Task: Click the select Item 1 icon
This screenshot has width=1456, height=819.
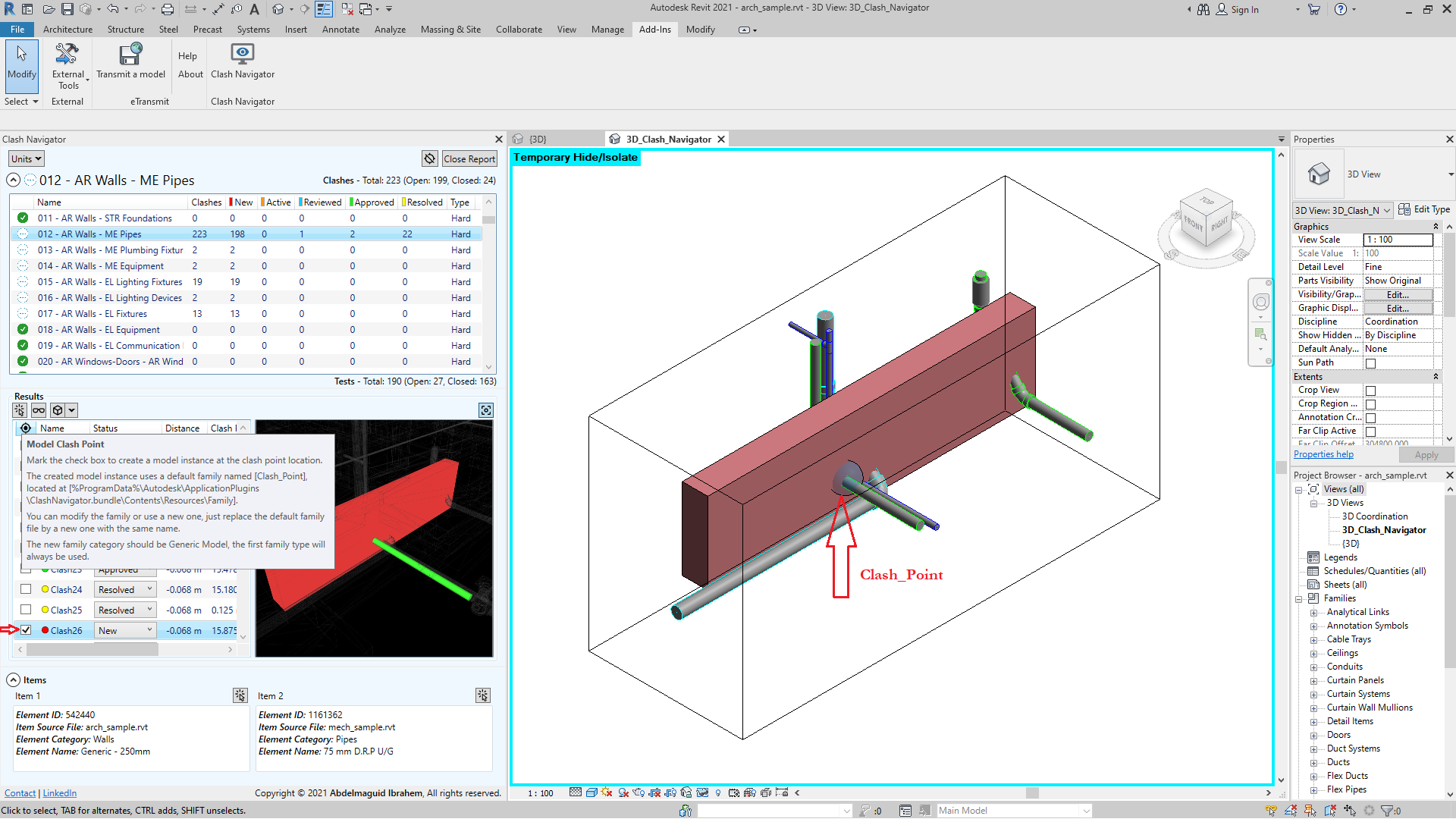Action: coord(240,695)
